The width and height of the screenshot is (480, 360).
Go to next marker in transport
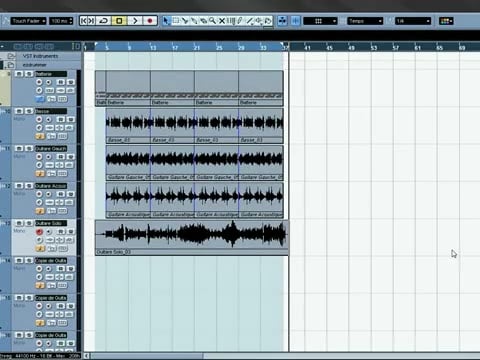click(91, 21)
